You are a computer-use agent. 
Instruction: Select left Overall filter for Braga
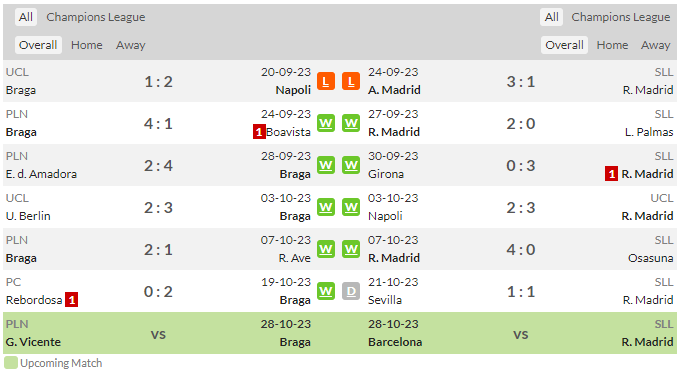[x=38, y=45]
